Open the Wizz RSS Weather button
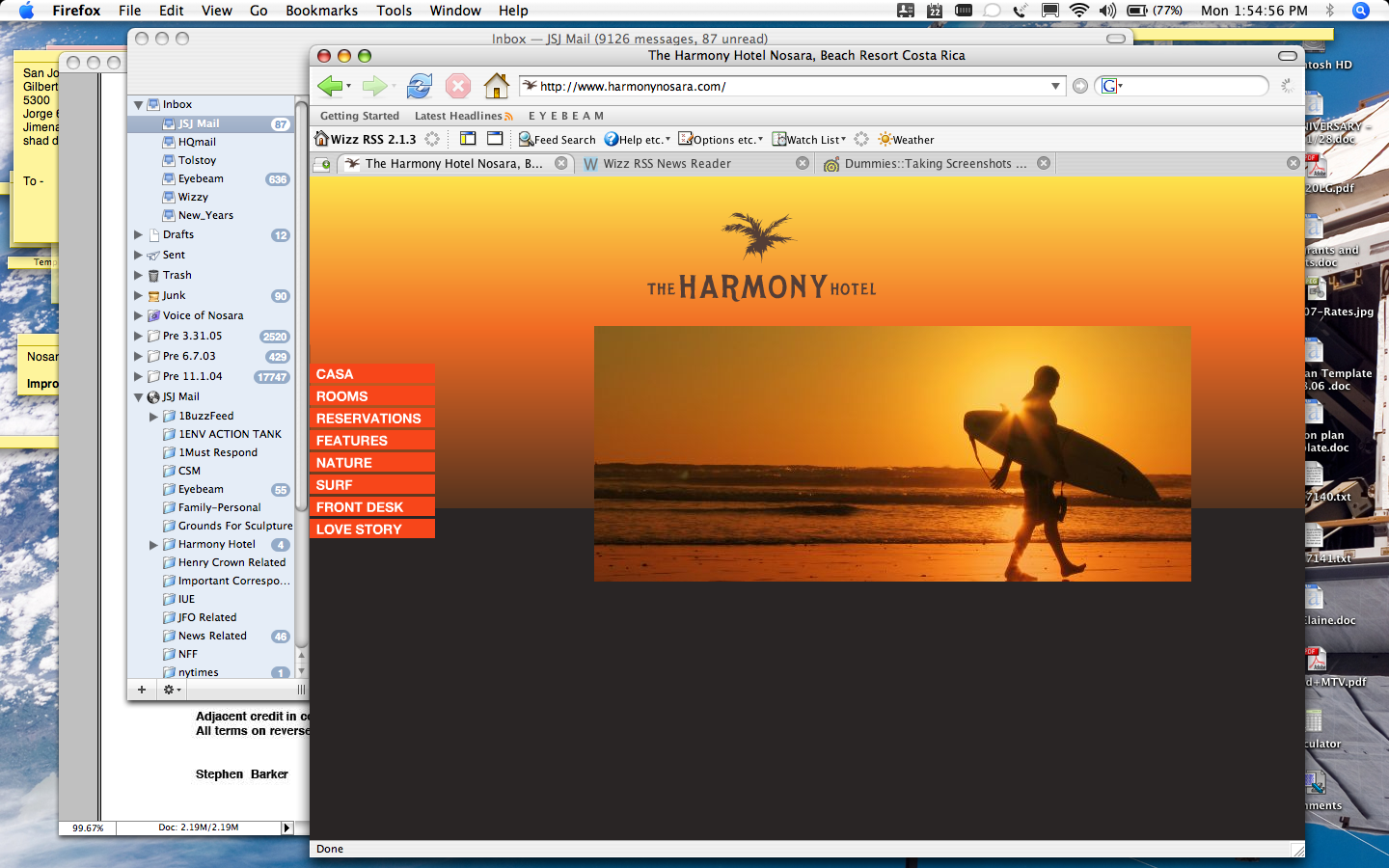This screenshot has width=1389, height=868. tap(906, 140)
